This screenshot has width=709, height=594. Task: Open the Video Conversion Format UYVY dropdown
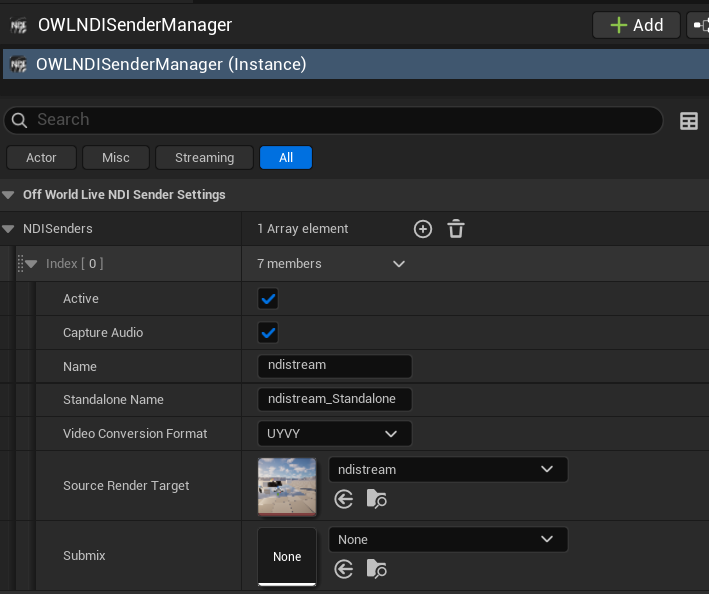pos(335,434)
